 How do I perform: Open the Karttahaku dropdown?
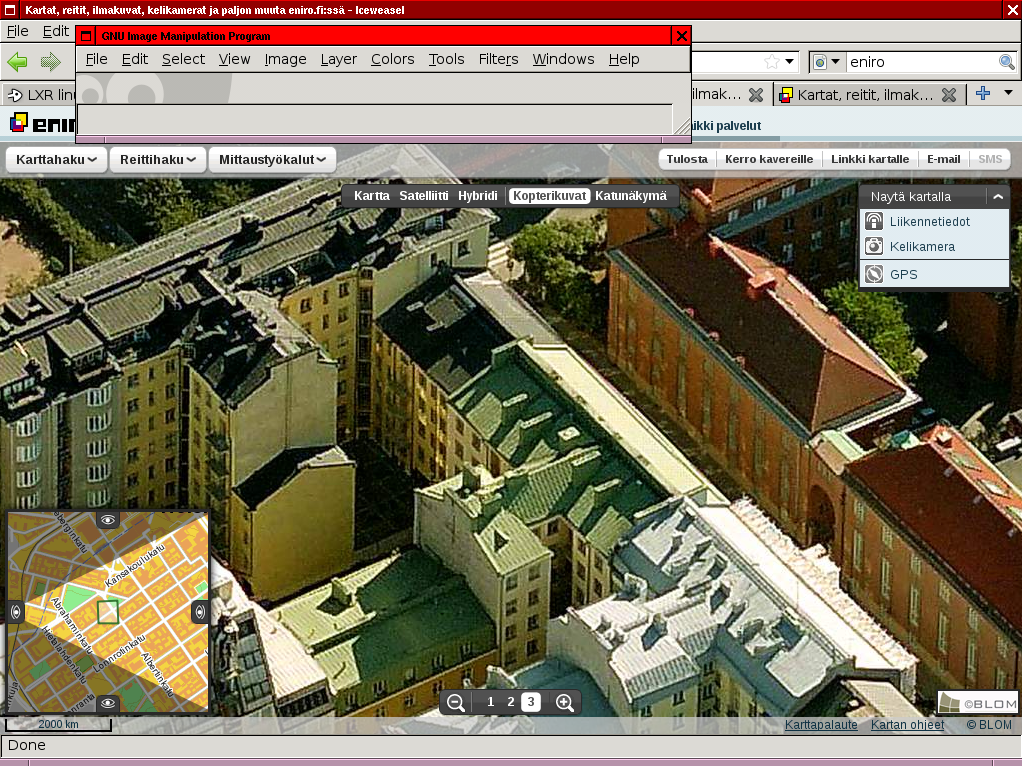[x=56, y=160]
